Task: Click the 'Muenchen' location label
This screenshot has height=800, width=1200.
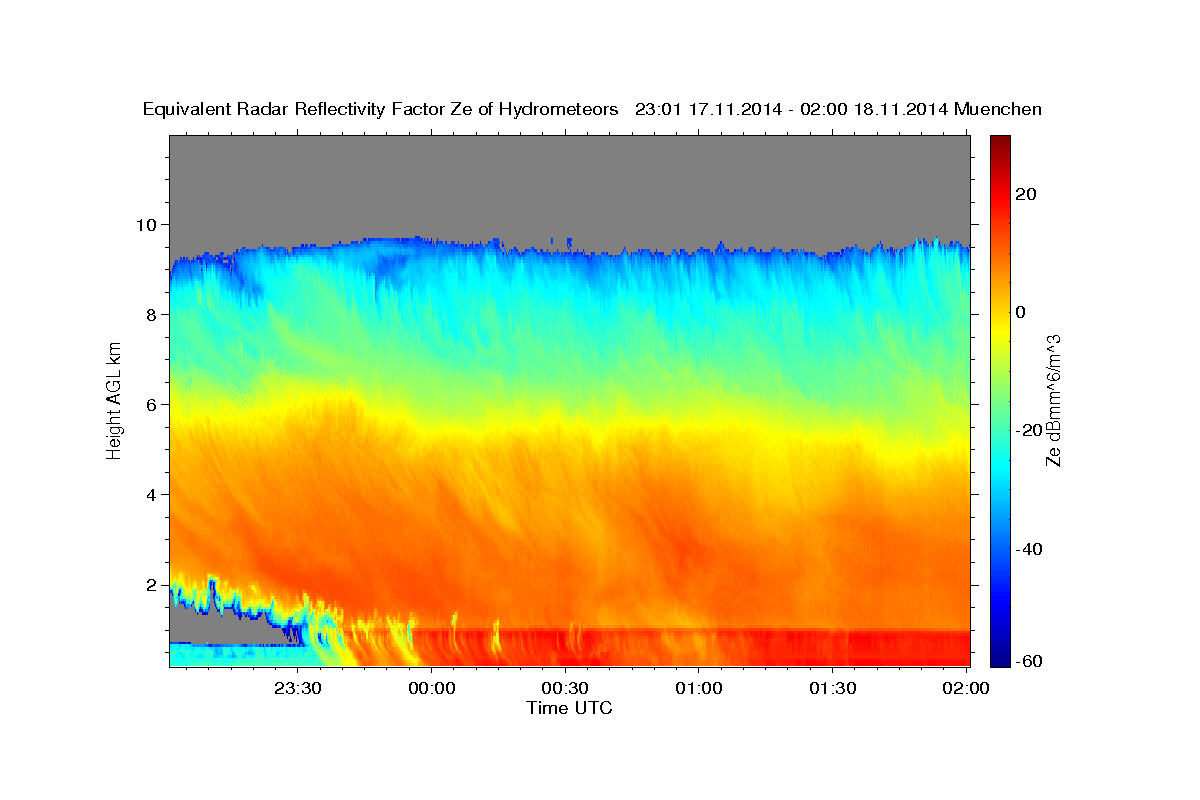Action: (998, 110)
